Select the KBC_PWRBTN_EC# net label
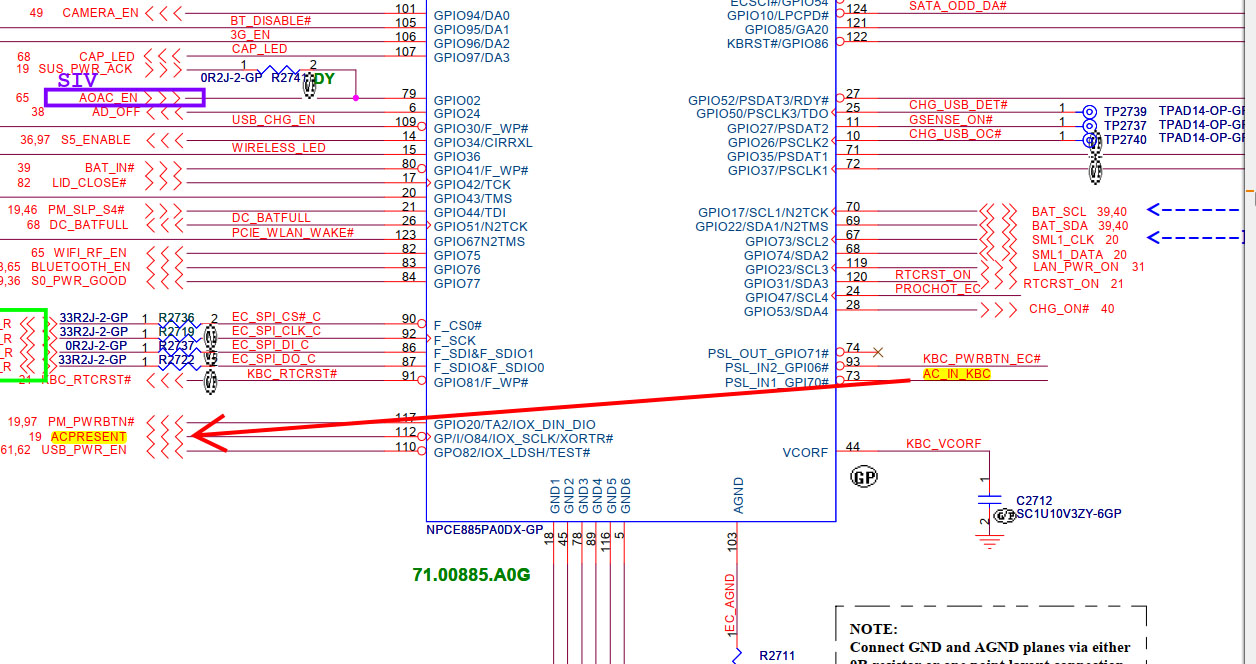Viewport: 1256px width, 664px height. pyautogui.click(x=982, y=359)
